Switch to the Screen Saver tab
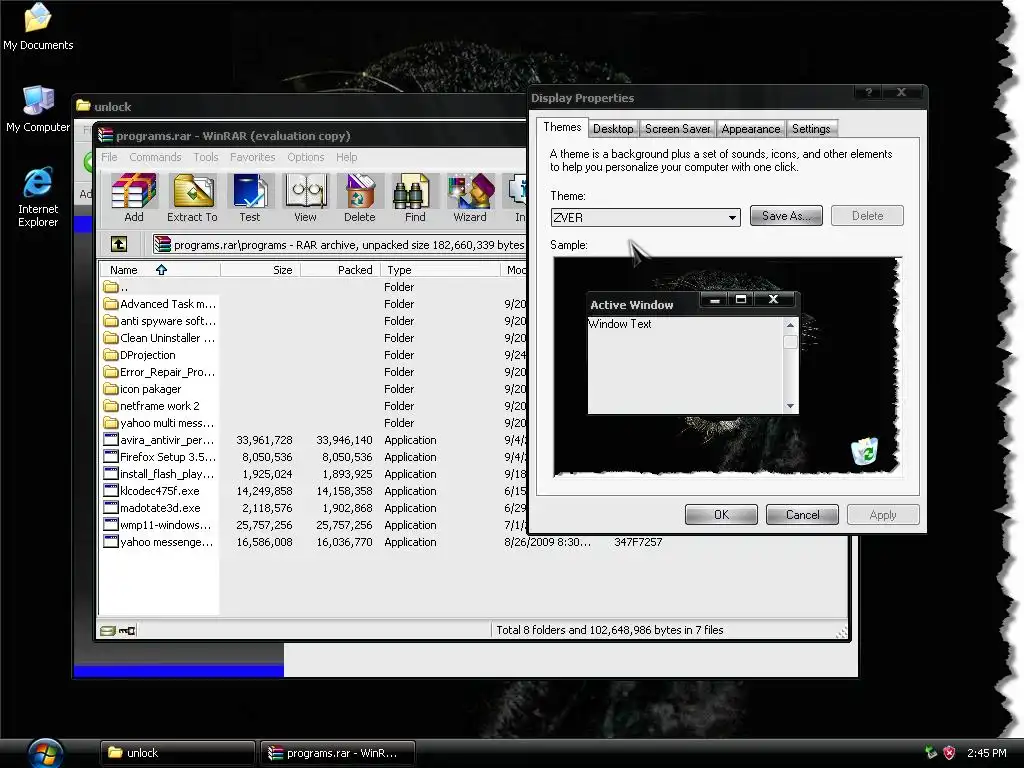 pos(677,129)
